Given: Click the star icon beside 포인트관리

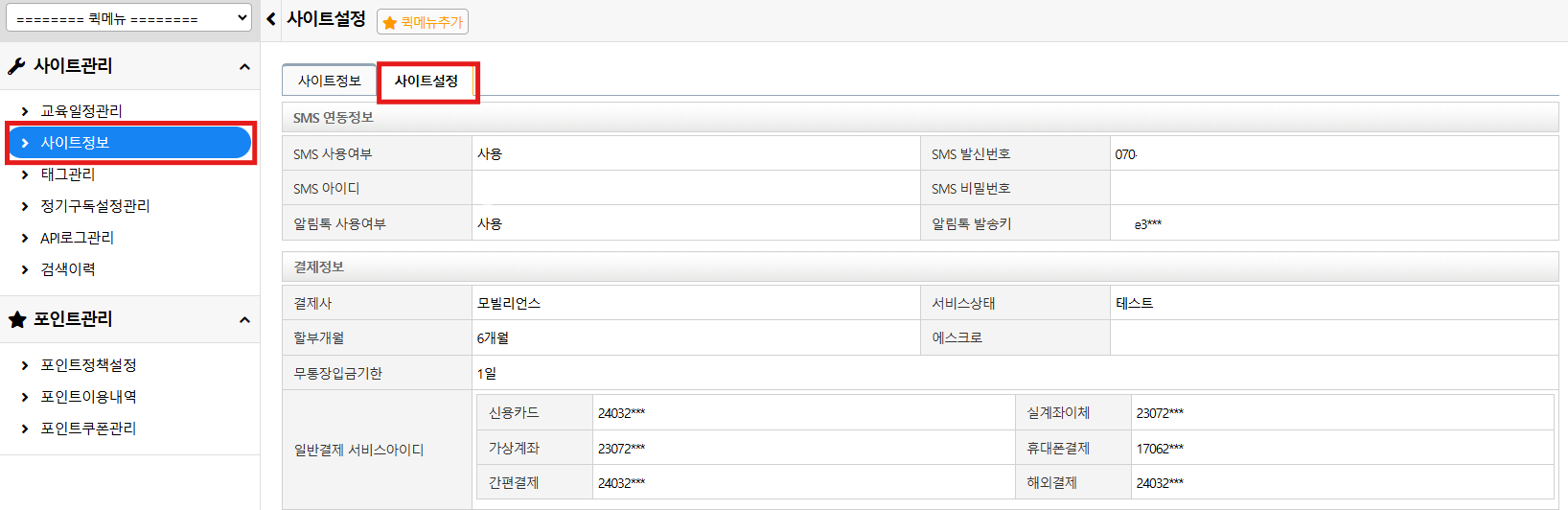Looking at the screenshot, I should coord(17,319).
